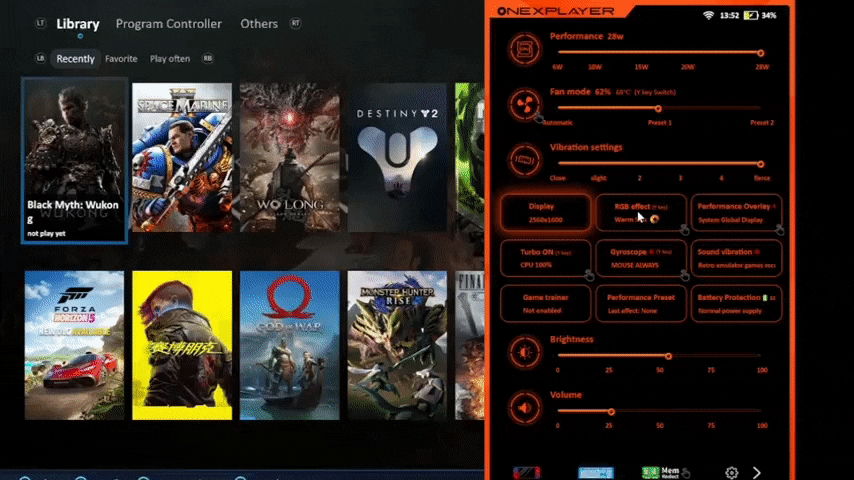854x480 pixels.
Task: Click the blue keyboard icon in bottom bar
Action: [596, 472]
